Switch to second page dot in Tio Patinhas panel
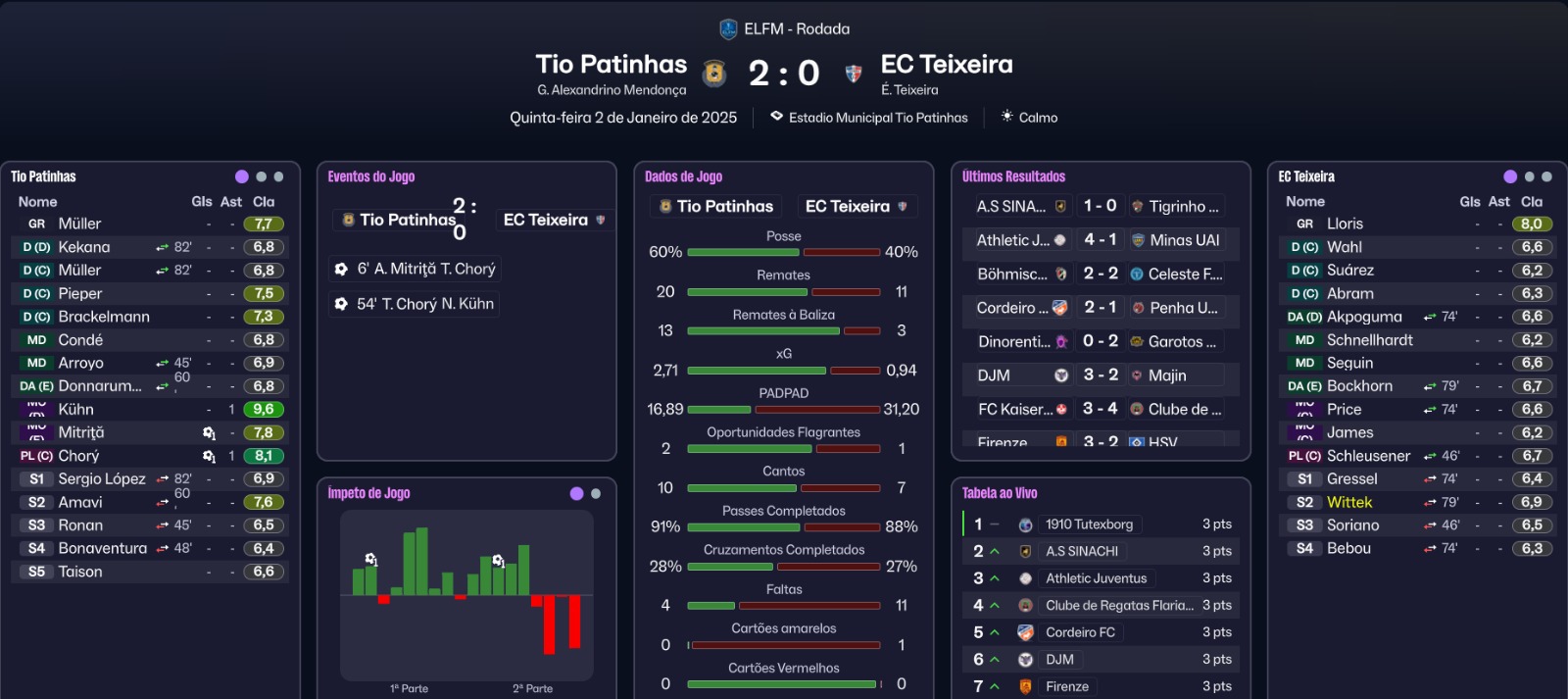The image size is (1568, 699). [x=261, y=176]
